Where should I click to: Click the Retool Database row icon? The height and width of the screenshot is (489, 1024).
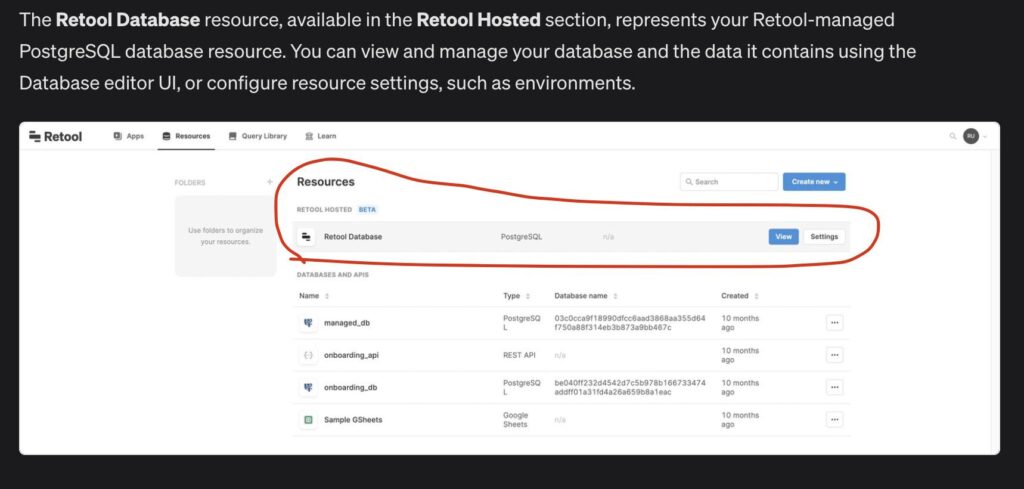(306, 237)
